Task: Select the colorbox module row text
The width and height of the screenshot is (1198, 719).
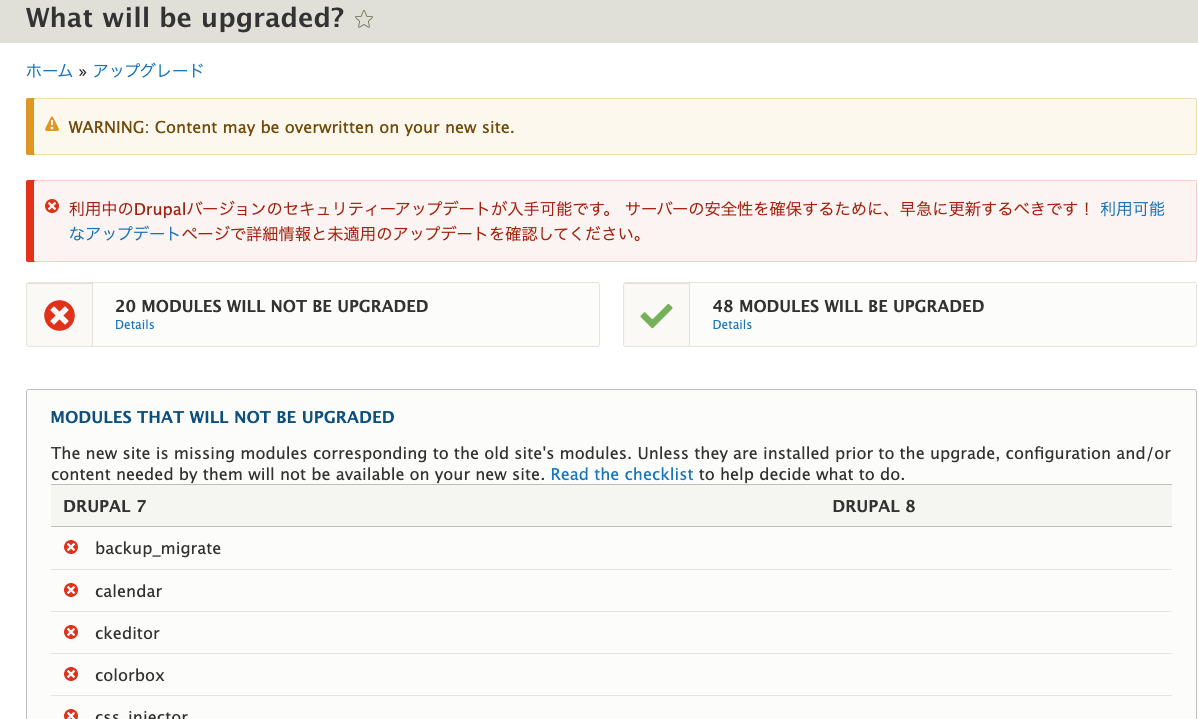Action: [x=130, y=675]
